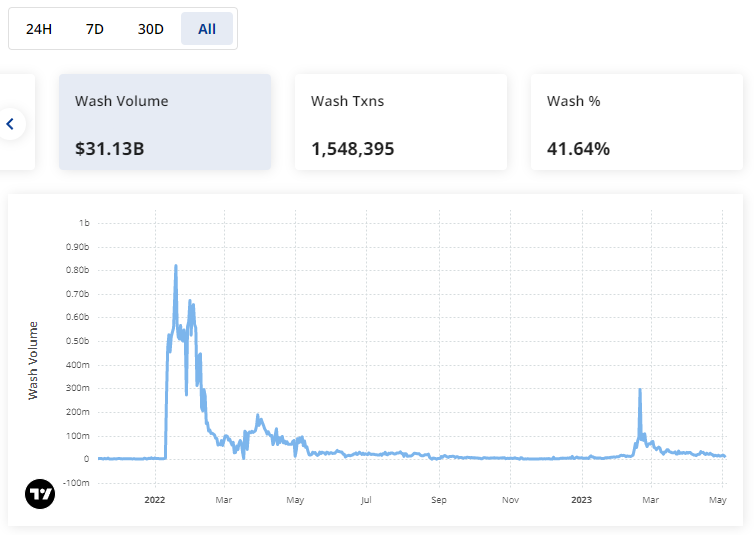Click the Nov label on time axis

tap(510, 497)
